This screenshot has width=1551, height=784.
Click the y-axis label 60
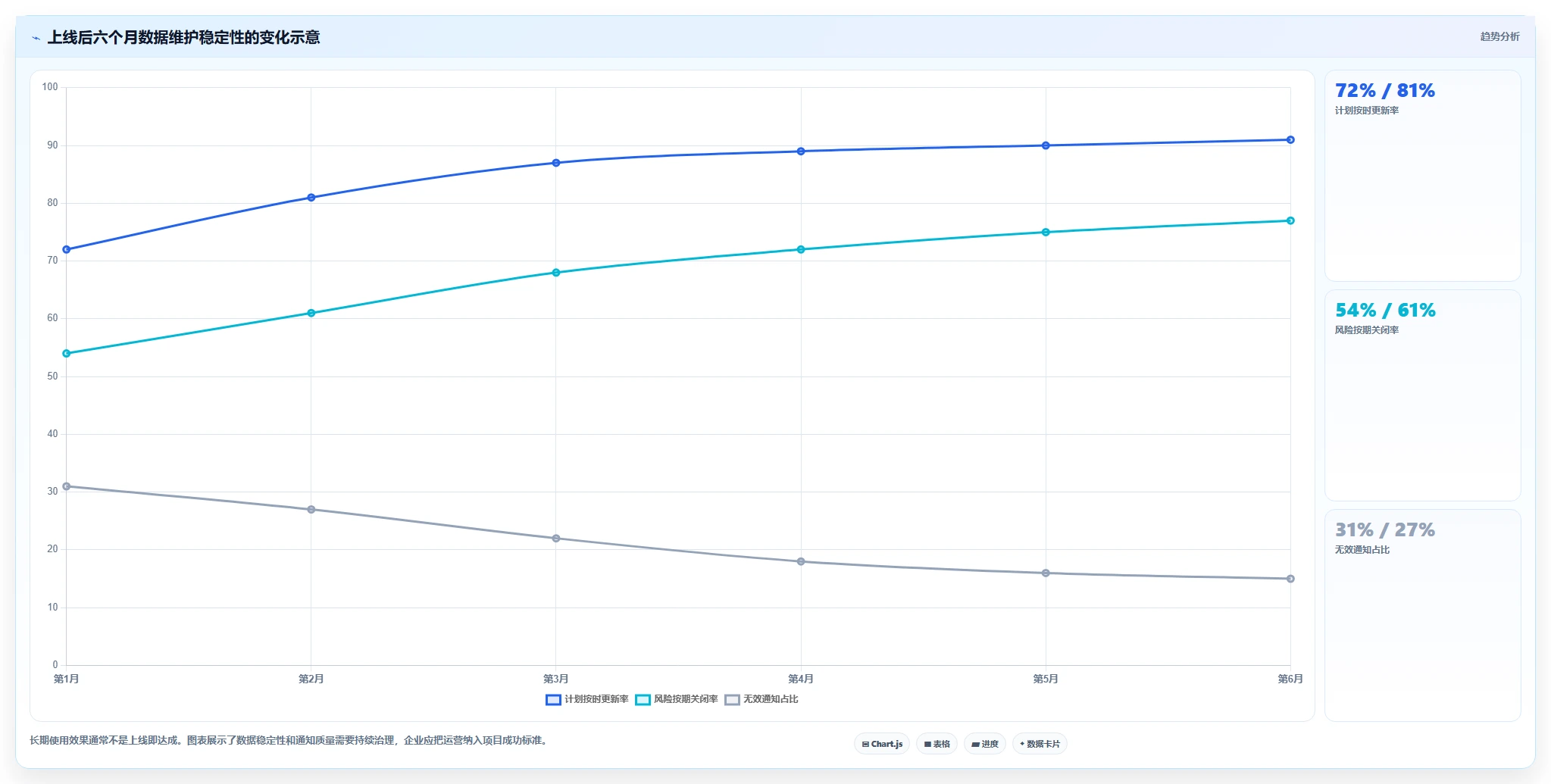(52, 318)
